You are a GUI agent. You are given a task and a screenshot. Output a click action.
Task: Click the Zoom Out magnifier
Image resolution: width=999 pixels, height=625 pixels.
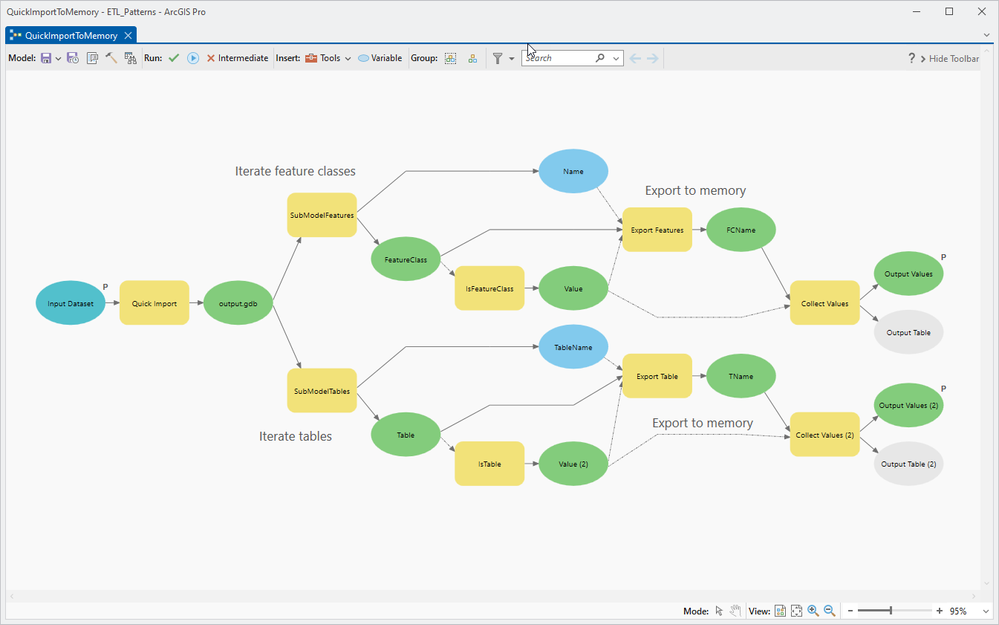(830, 611)
